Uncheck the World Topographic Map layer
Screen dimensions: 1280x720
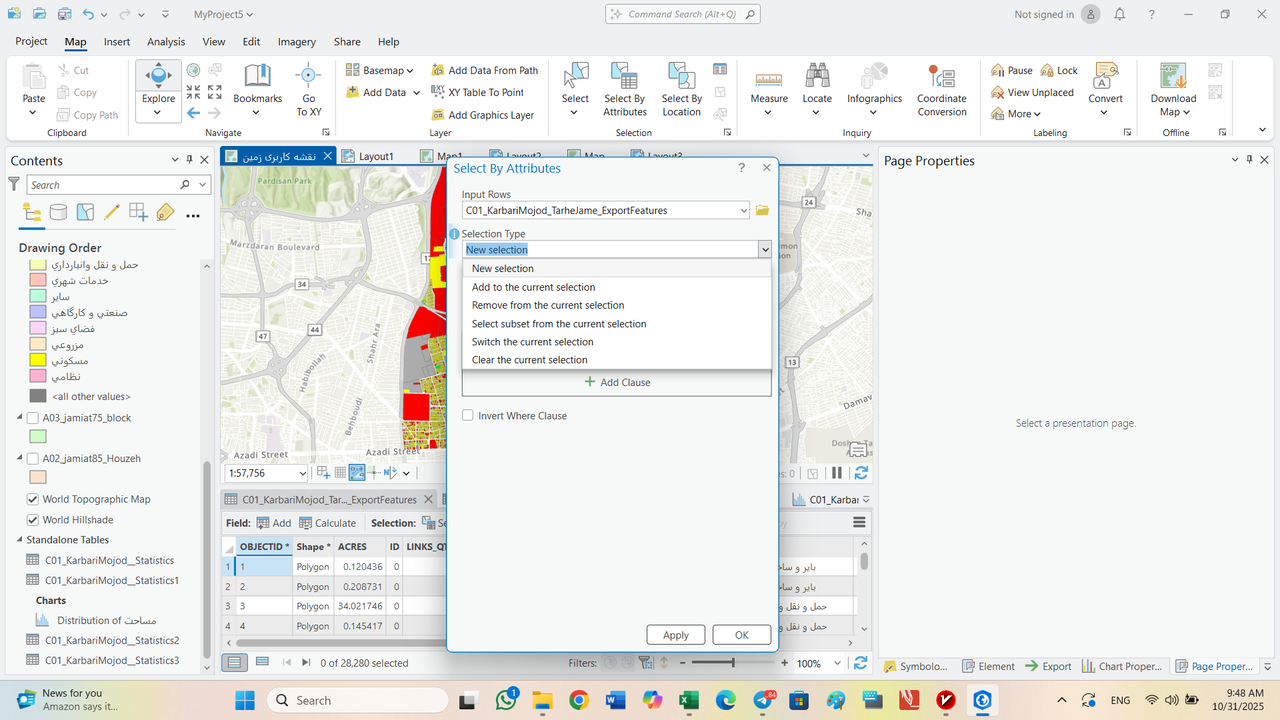tap(33, 499)
